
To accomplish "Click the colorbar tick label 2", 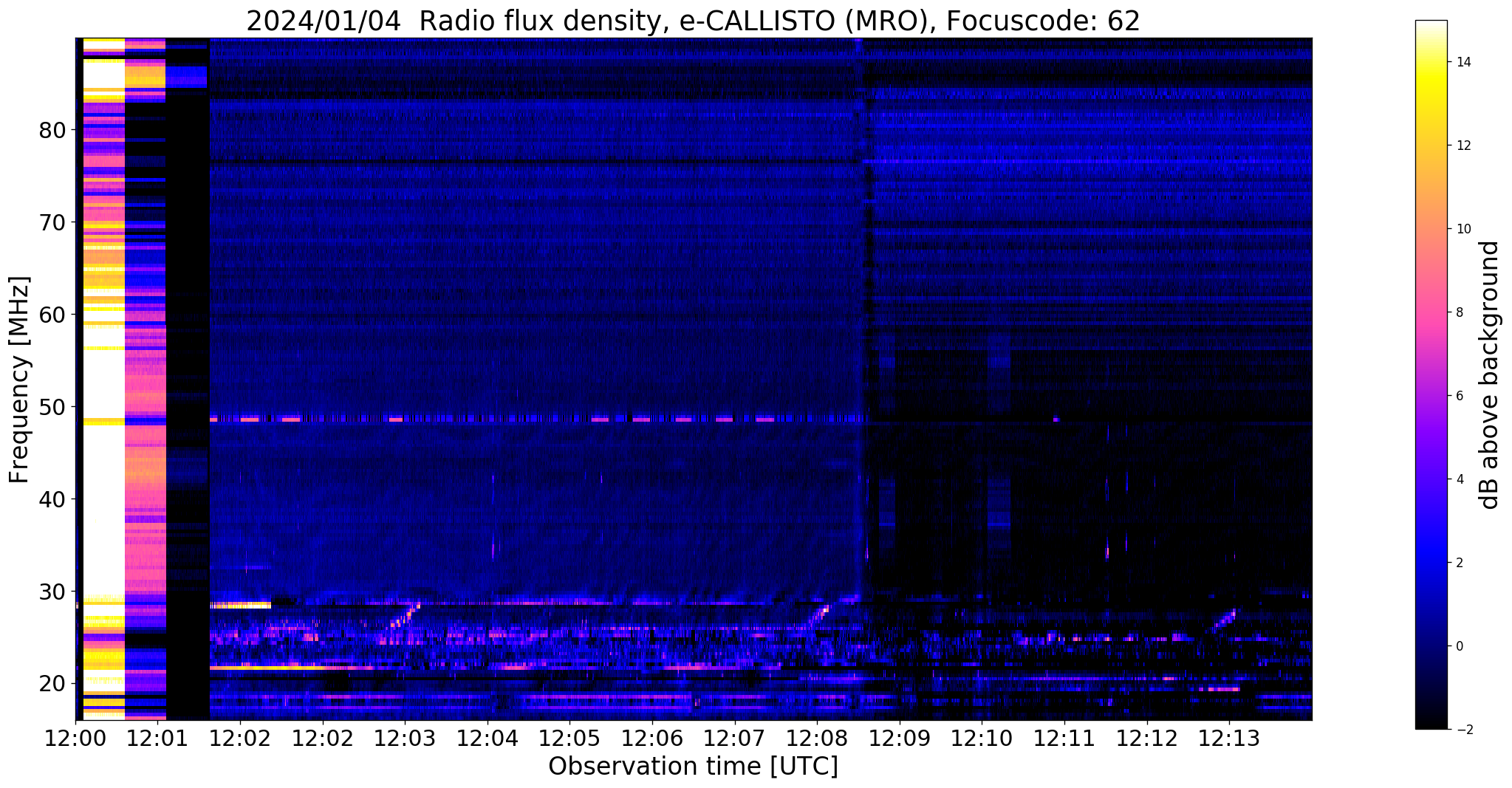I will coord(1459,563).
